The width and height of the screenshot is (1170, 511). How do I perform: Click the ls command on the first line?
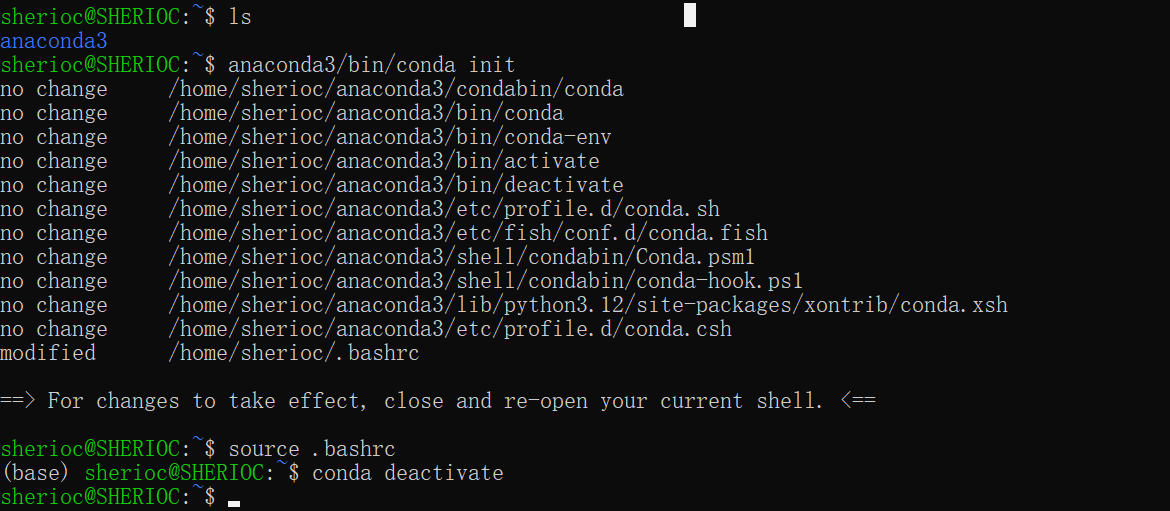coord(239,17)
